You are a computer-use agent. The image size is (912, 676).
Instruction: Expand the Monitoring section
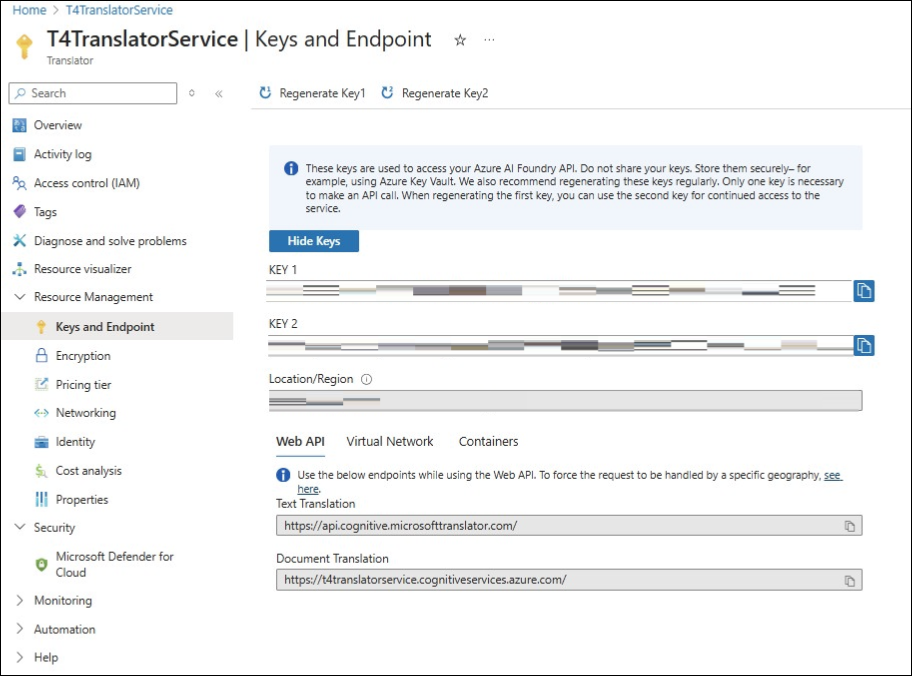(20, 600)
